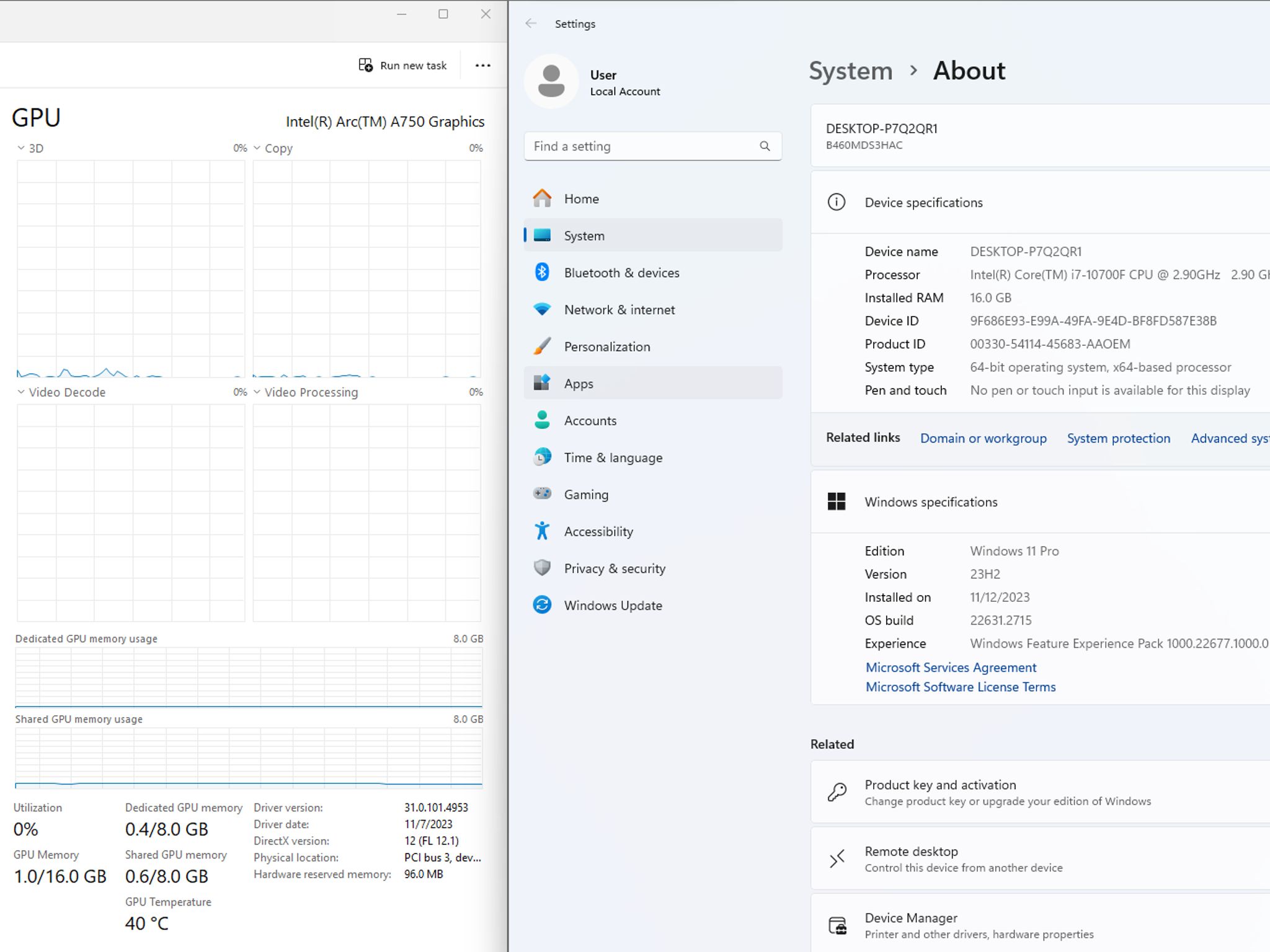Go to Apps settings

[x=652, y=384]
